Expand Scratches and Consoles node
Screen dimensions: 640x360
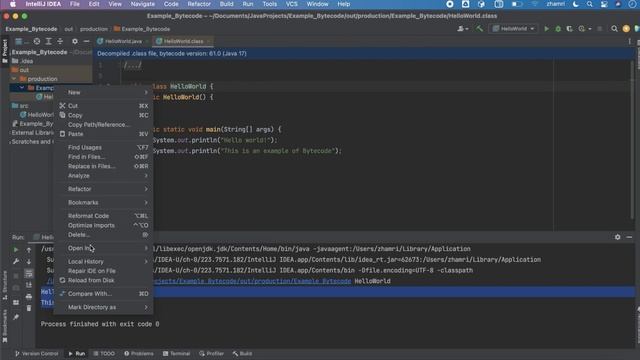click(32, 142)
